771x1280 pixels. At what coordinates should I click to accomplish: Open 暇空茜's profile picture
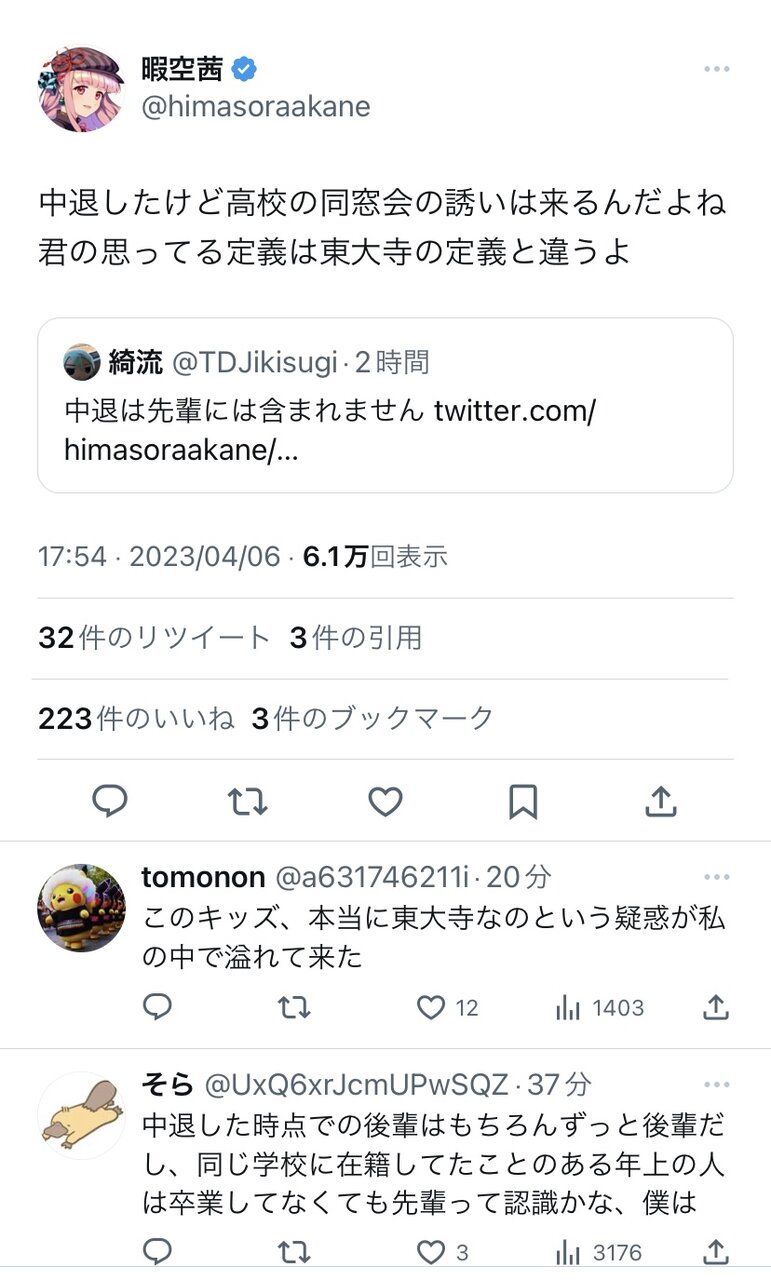point(81,88)
